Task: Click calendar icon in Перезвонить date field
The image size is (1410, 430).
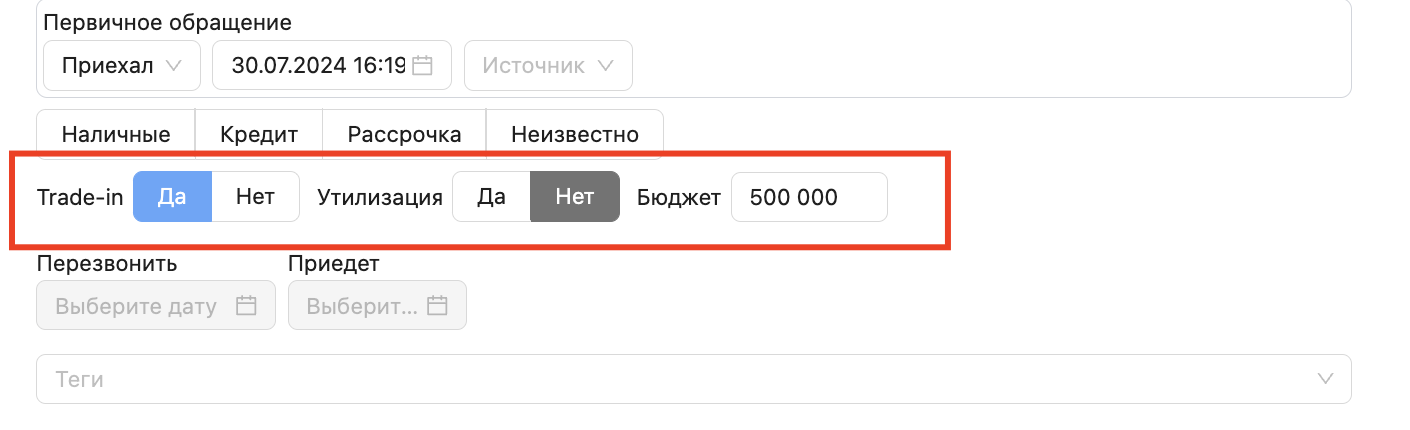Action: [246, 306]
